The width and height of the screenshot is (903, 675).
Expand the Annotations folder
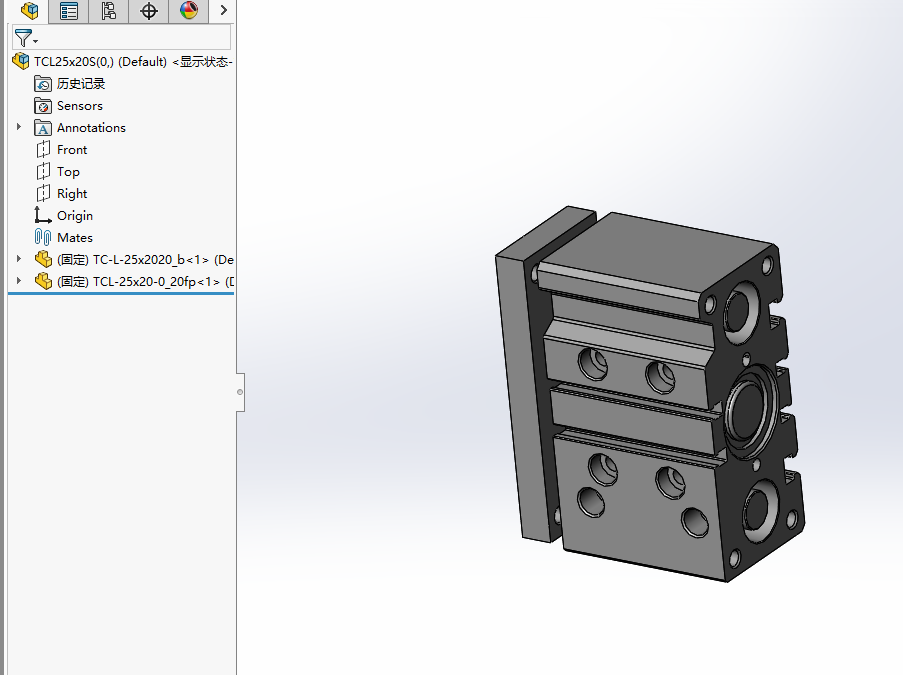(x=19, y=127)
